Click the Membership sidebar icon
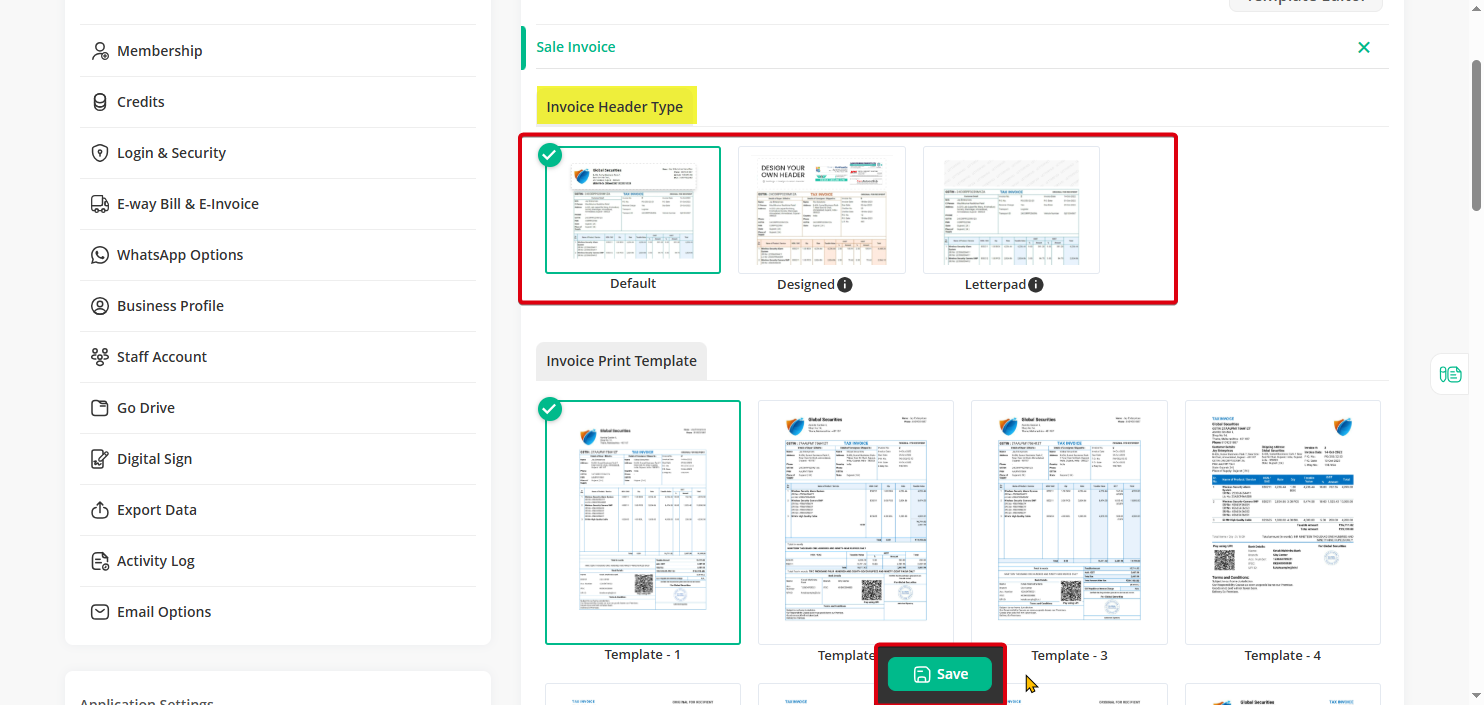This screenshot has width=1484, height=705. pyautogui.click(x=100, y=51)
